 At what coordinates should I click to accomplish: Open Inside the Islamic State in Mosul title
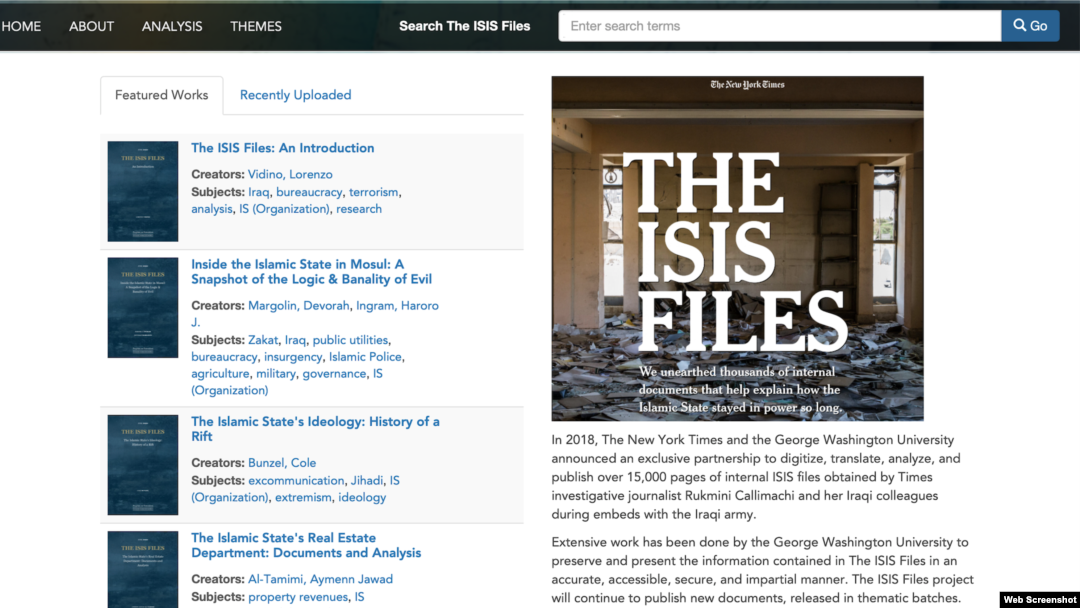click(x=311, y=272)
